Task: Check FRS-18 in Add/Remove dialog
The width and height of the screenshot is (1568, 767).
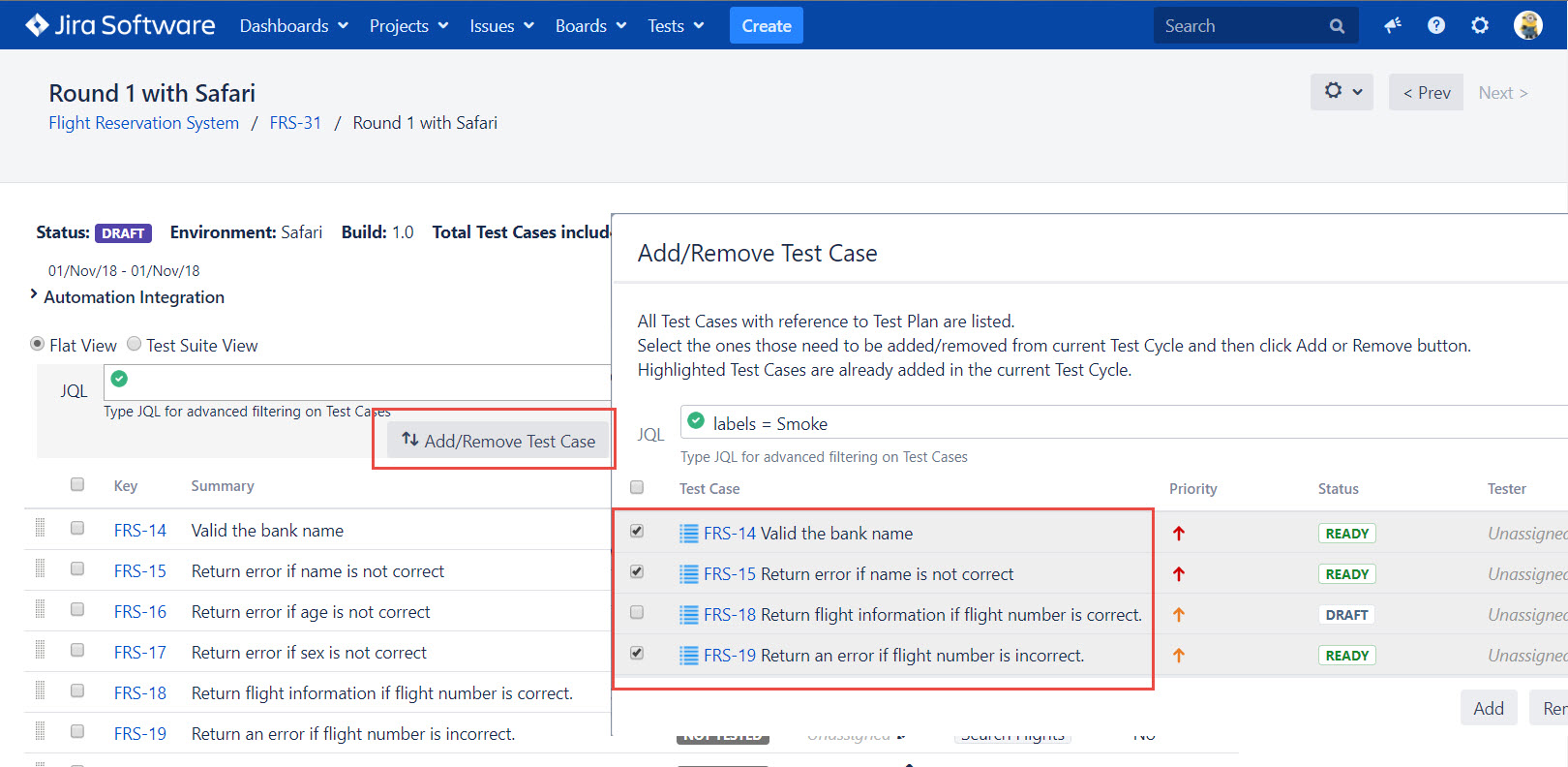Action: pyautogui.click(x=637, y=612)
